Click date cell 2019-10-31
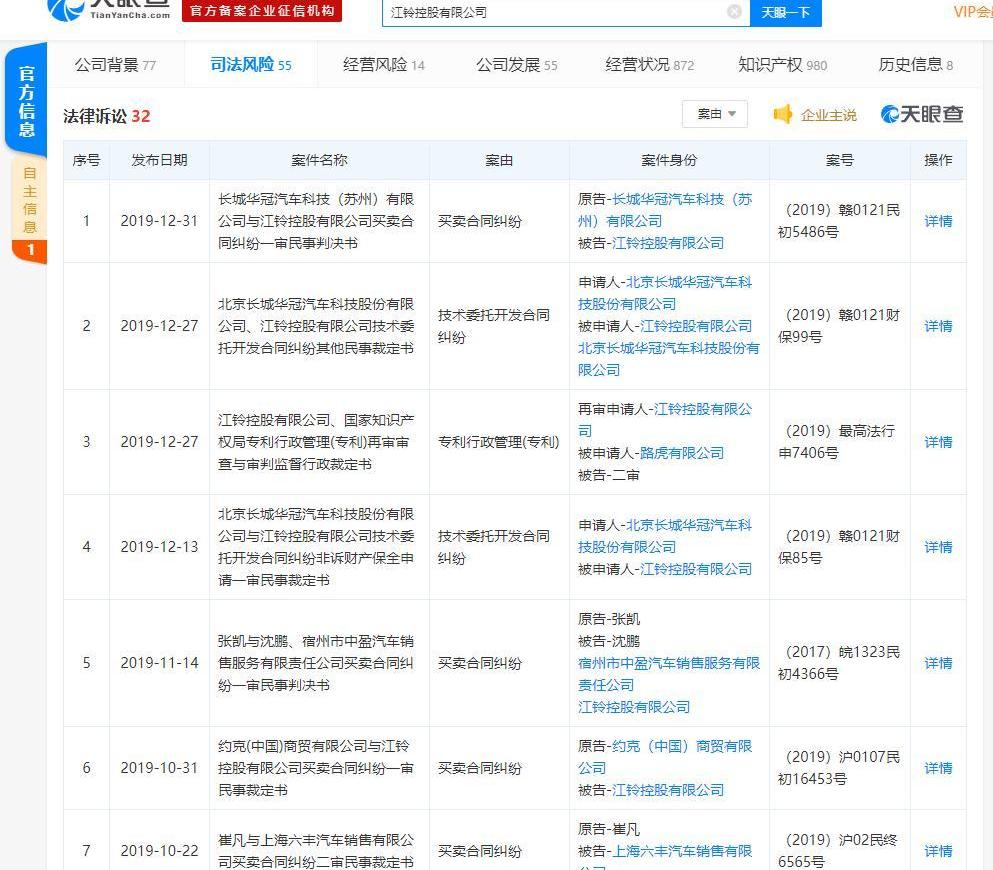Viewport: 993px width, 870px height. 159,768
